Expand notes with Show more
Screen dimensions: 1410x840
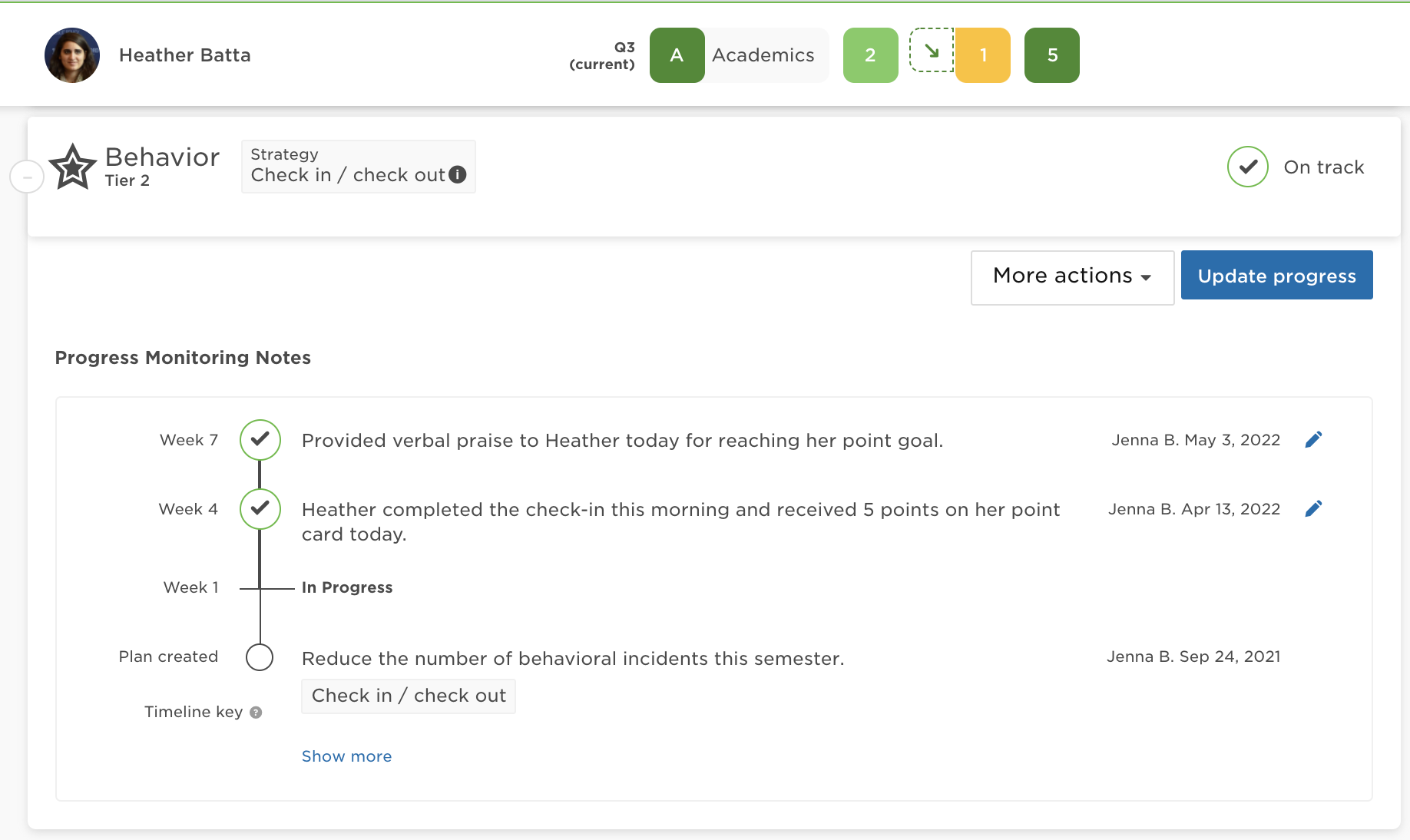[346, 756]
